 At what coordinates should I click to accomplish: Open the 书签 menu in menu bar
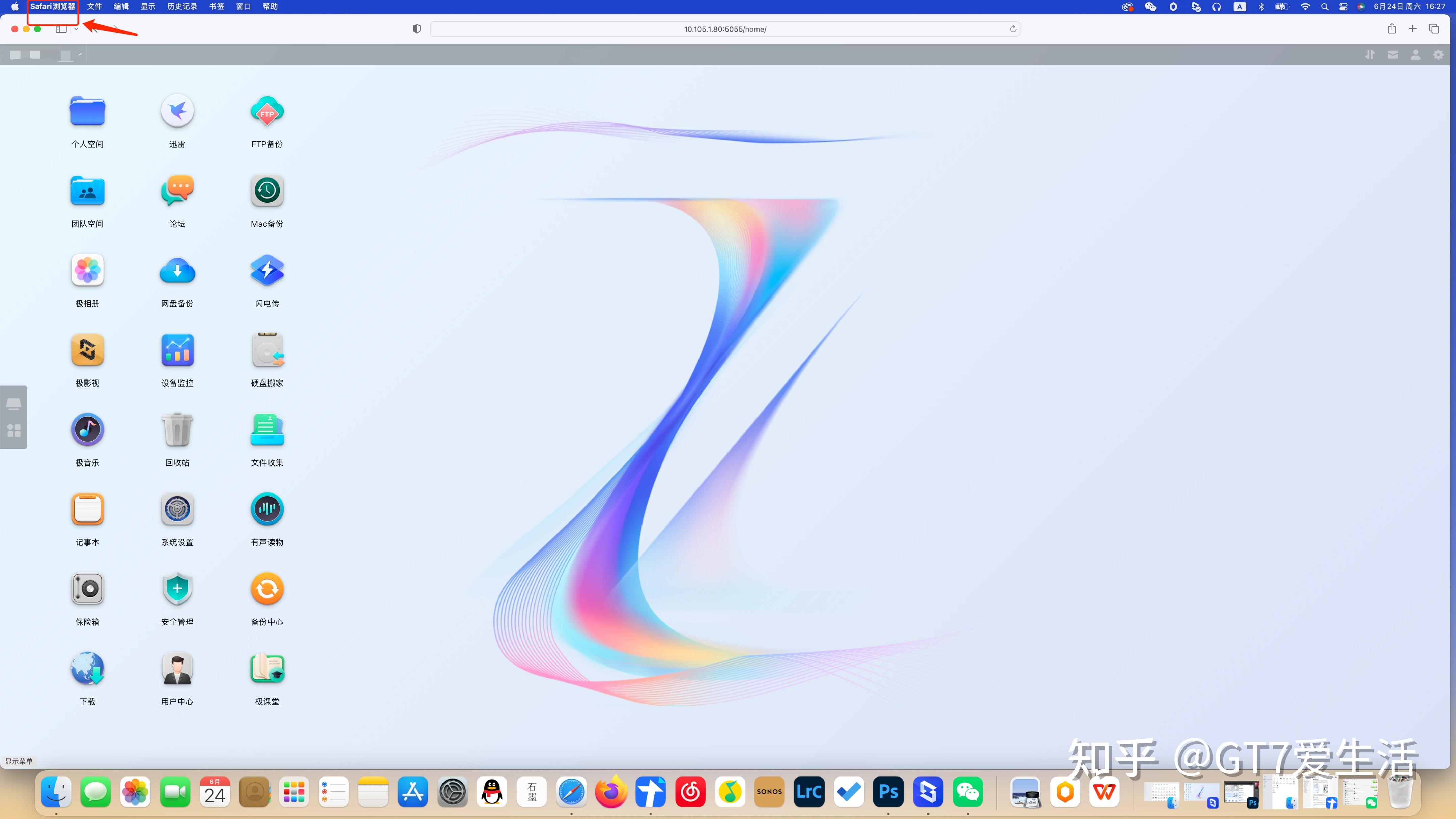click(217, 7)
